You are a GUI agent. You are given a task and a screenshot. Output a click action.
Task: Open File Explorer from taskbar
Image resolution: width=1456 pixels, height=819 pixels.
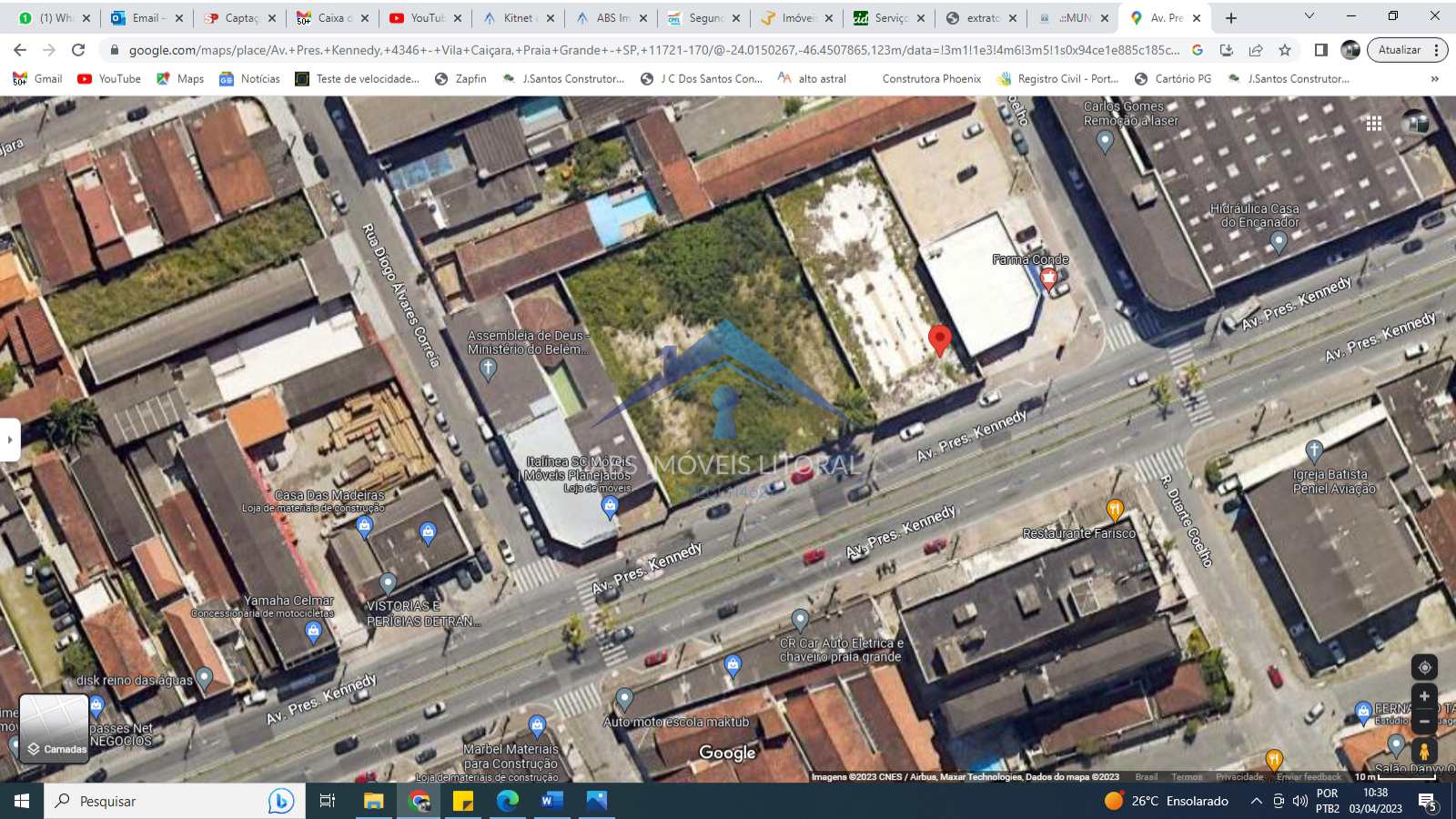point(373,801)
